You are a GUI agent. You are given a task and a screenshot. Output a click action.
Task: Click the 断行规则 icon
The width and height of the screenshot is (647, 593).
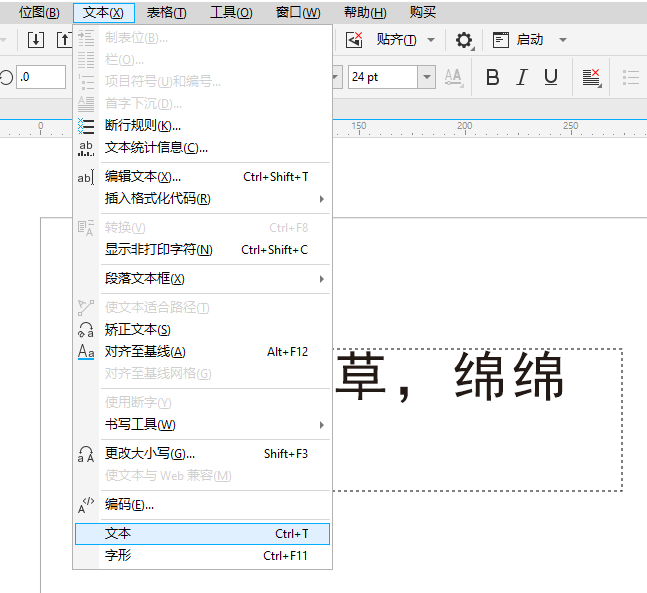[x=86, y=126]
